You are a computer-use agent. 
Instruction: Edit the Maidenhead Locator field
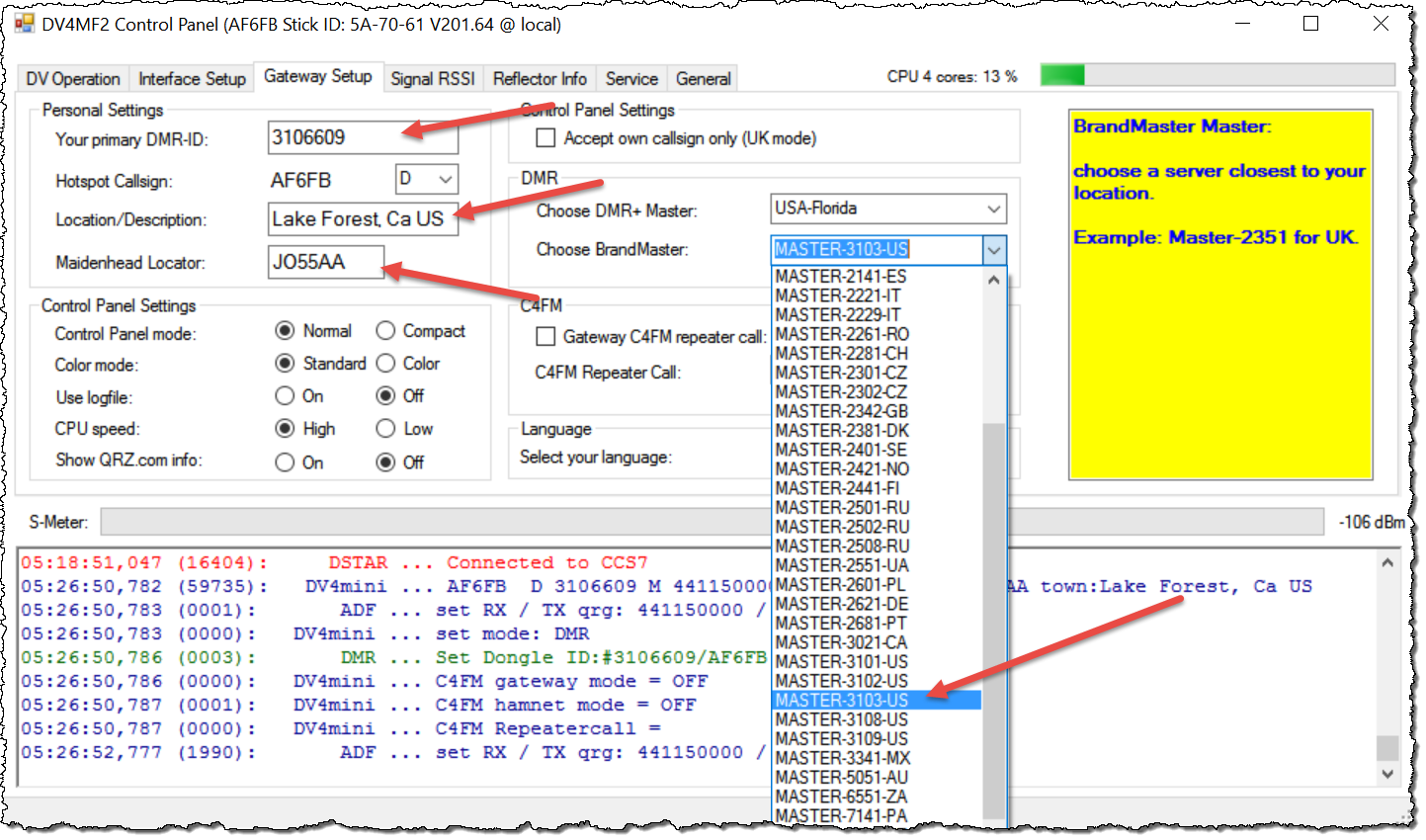[x=326, y=262]
